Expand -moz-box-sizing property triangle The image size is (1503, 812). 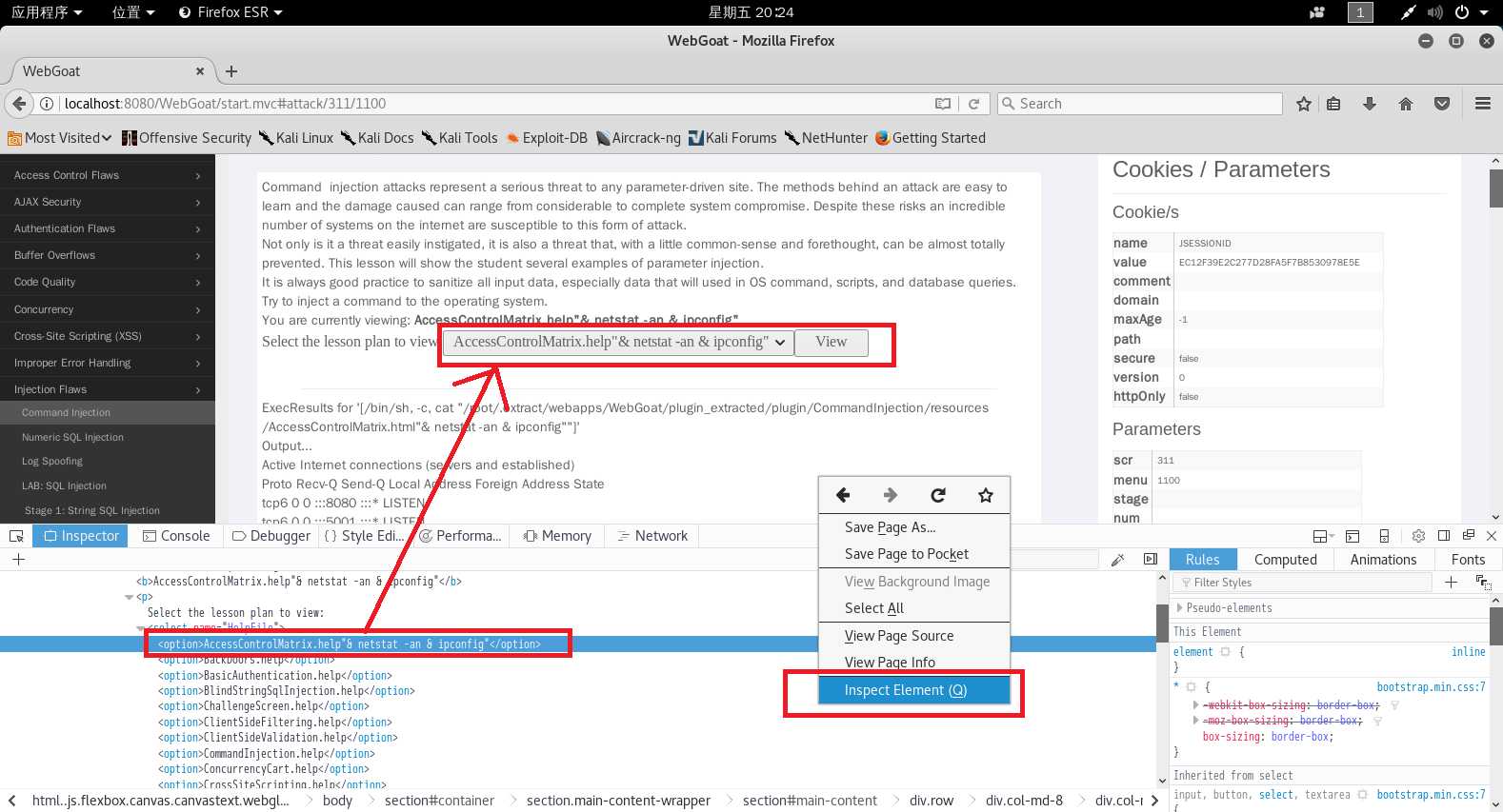point(1195,721)
